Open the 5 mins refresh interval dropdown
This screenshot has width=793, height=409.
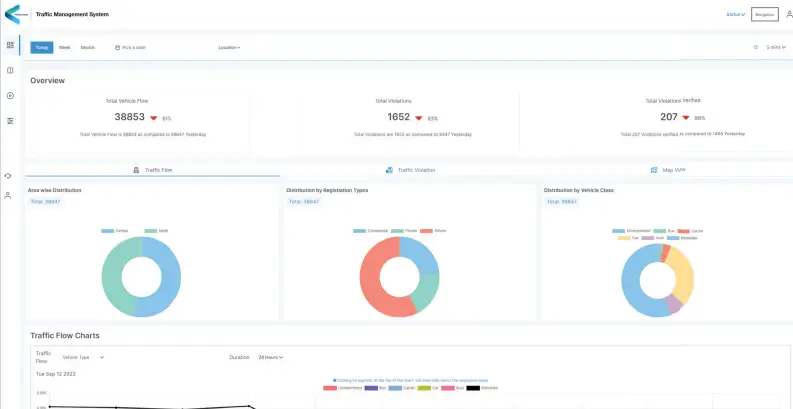776,47
